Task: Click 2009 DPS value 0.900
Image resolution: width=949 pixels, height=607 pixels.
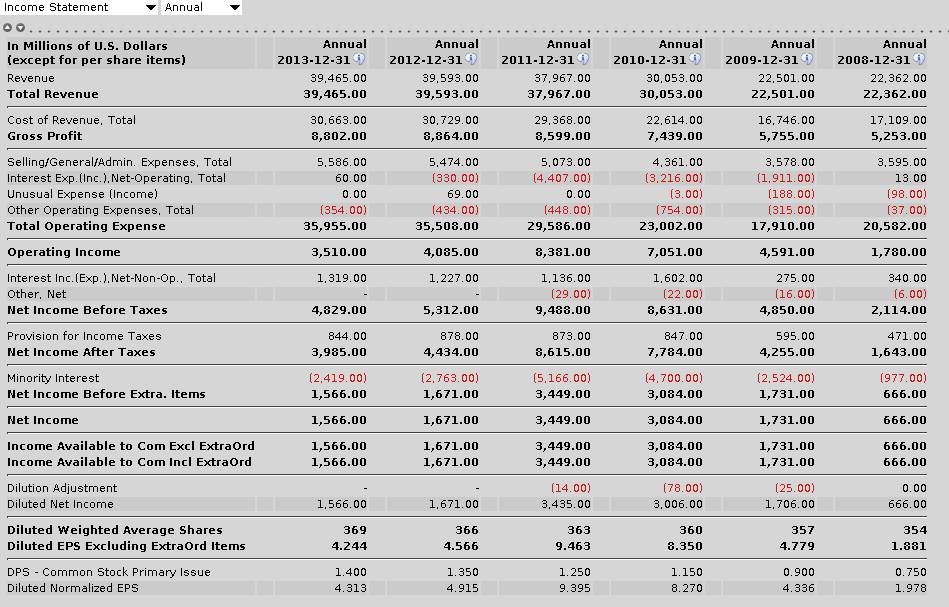Action: (798, 572)
